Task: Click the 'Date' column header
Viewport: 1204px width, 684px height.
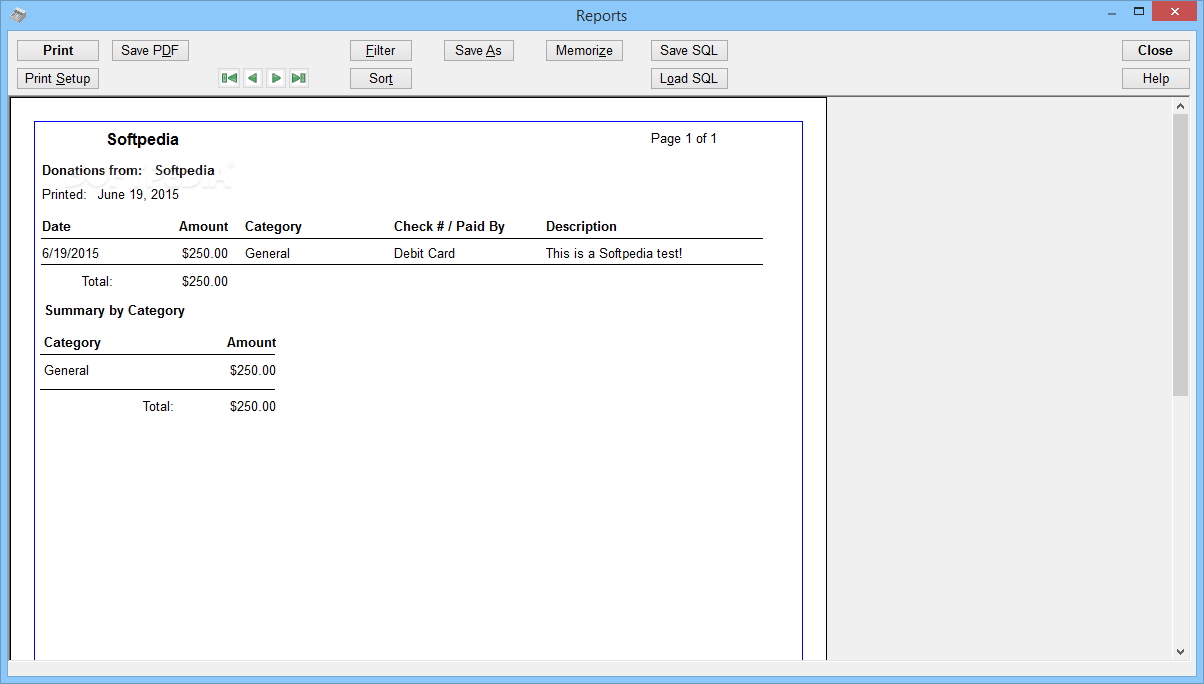Action: [x=56, y=227]
